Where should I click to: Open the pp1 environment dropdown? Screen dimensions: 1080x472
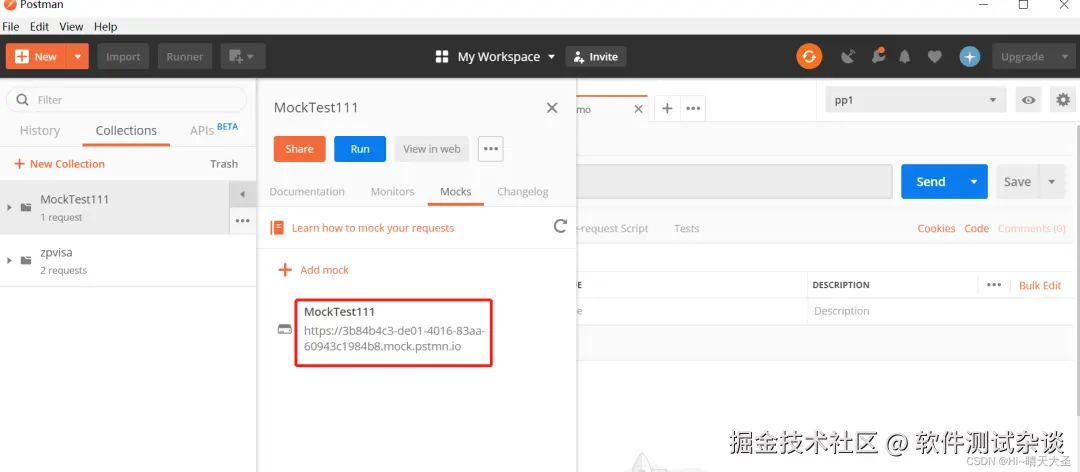point(915,100)
